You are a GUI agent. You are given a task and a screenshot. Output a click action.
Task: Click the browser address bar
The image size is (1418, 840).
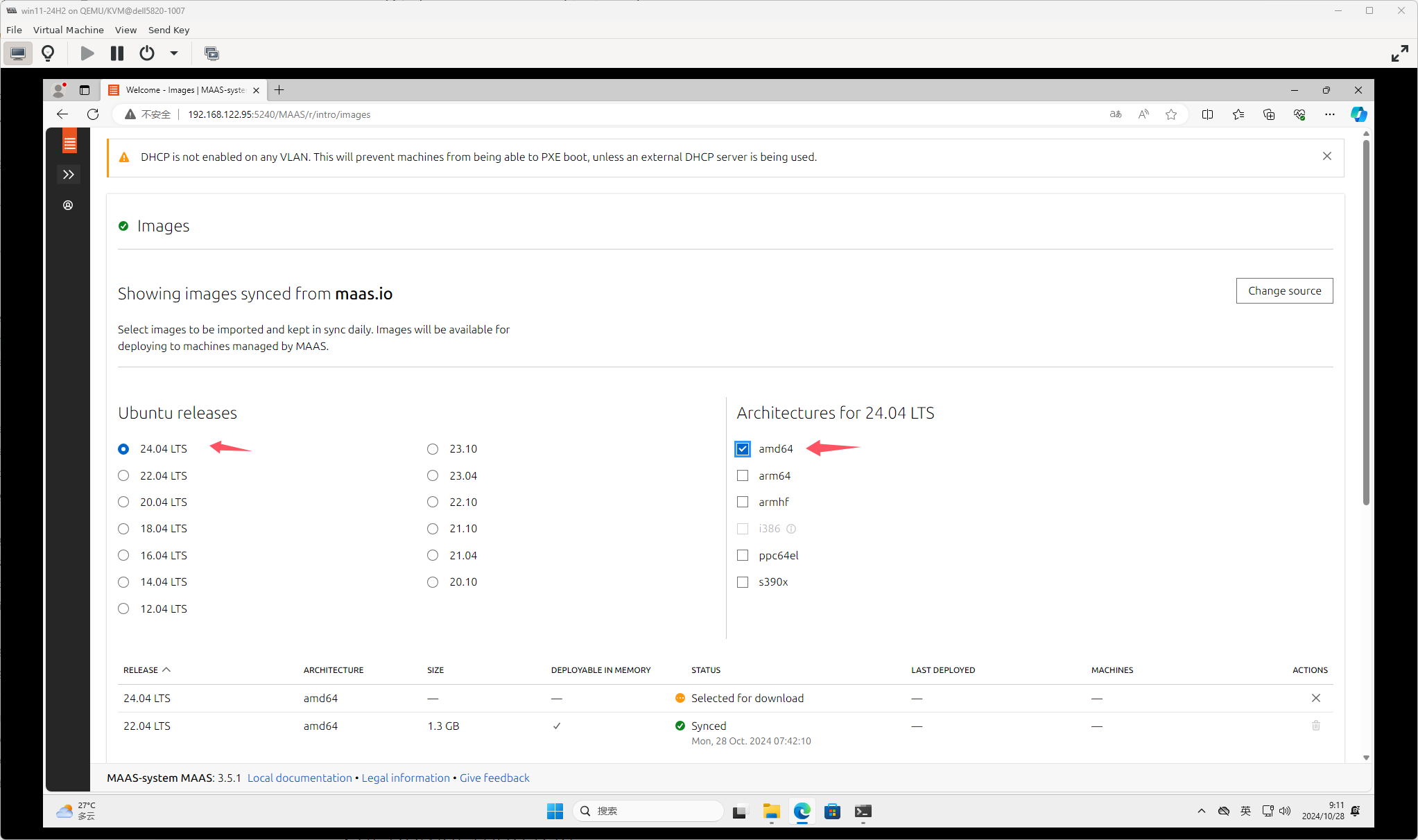485,114
